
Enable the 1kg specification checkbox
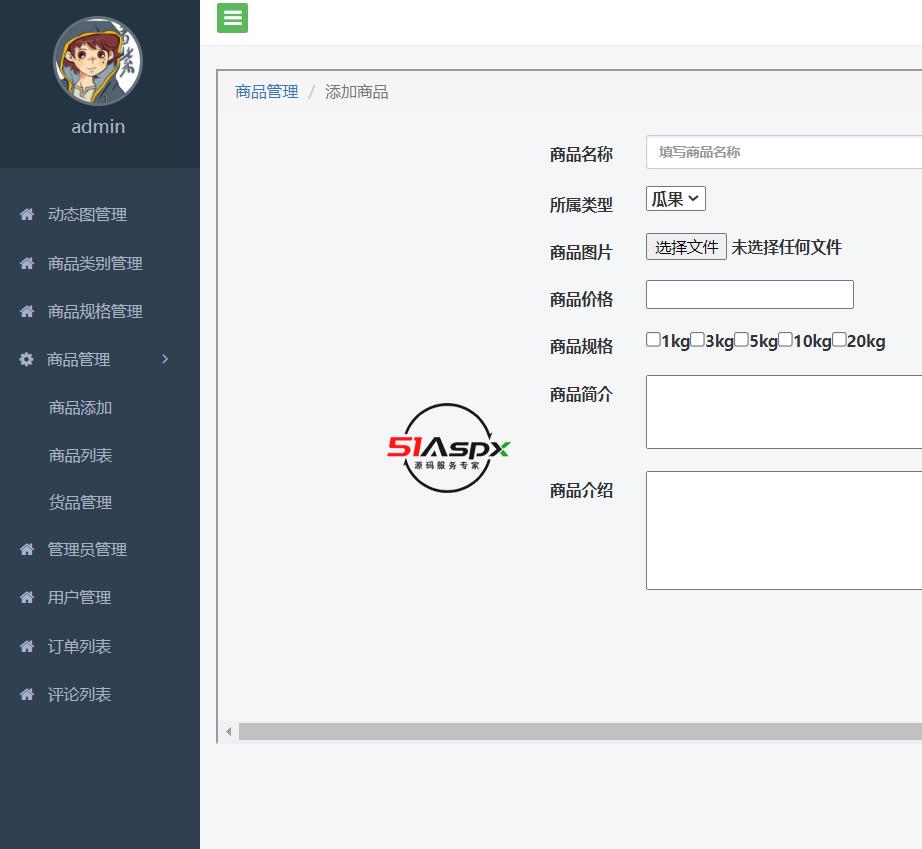[653, 339]
